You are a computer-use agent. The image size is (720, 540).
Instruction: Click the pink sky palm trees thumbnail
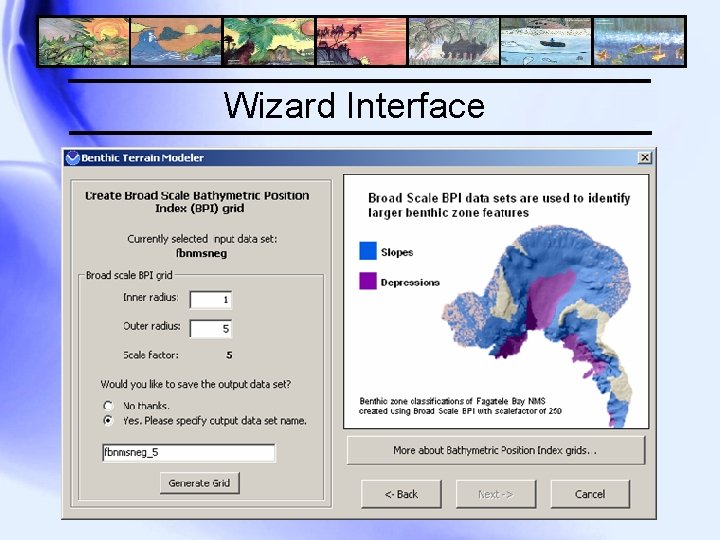(361, 41)
